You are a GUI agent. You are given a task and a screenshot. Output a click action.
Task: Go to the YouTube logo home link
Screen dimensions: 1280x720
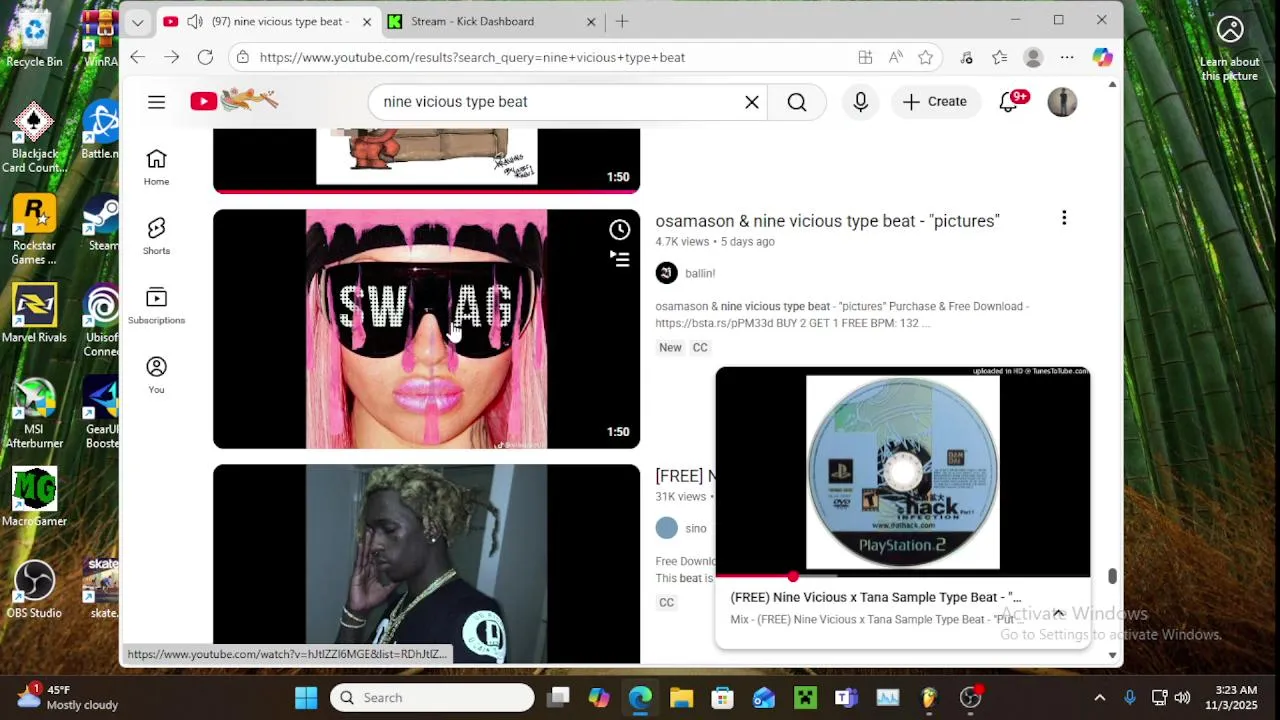click(x=234, y=100)
